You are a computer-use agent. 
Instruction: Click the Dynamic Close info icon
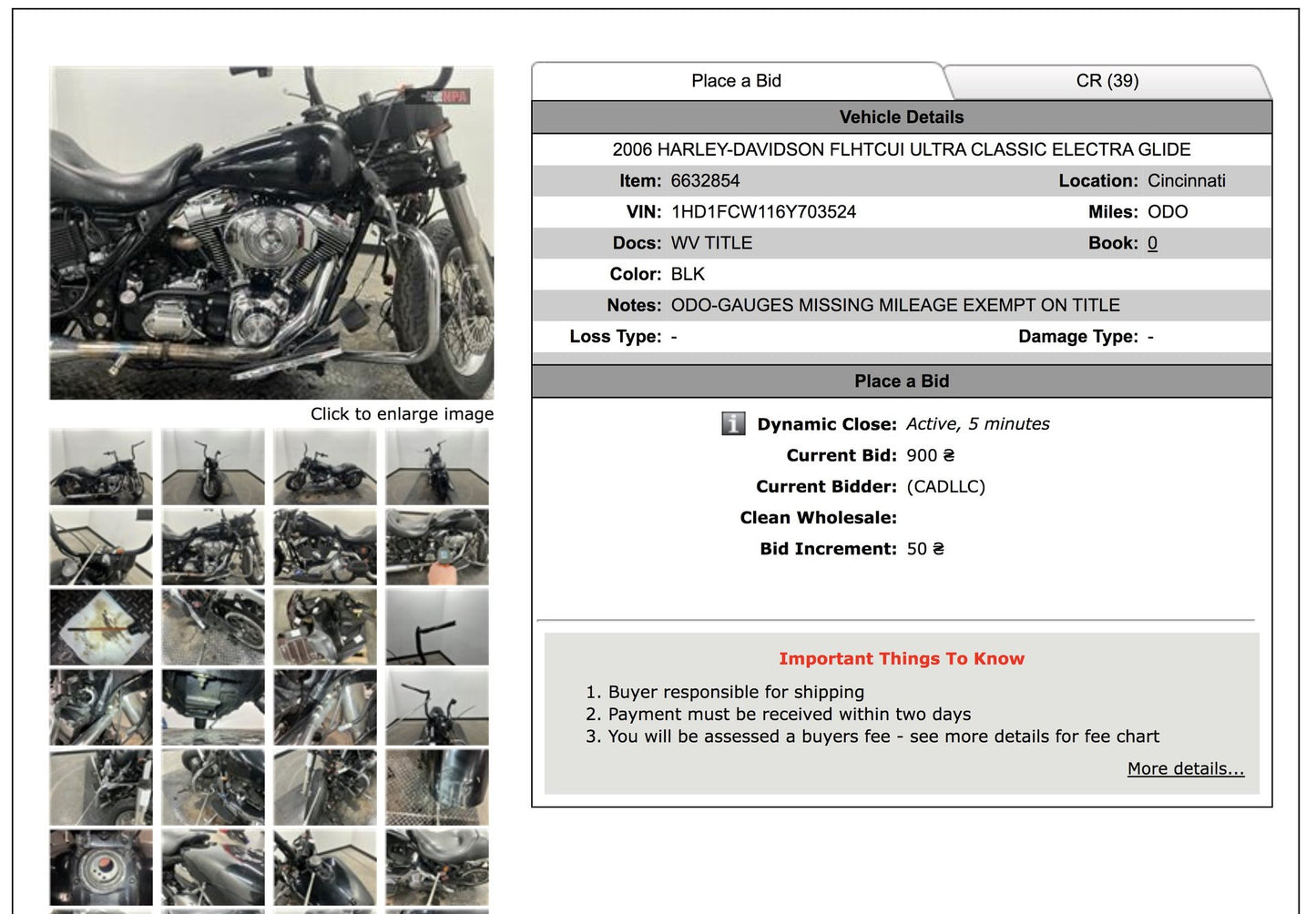[x=733, y=424]
